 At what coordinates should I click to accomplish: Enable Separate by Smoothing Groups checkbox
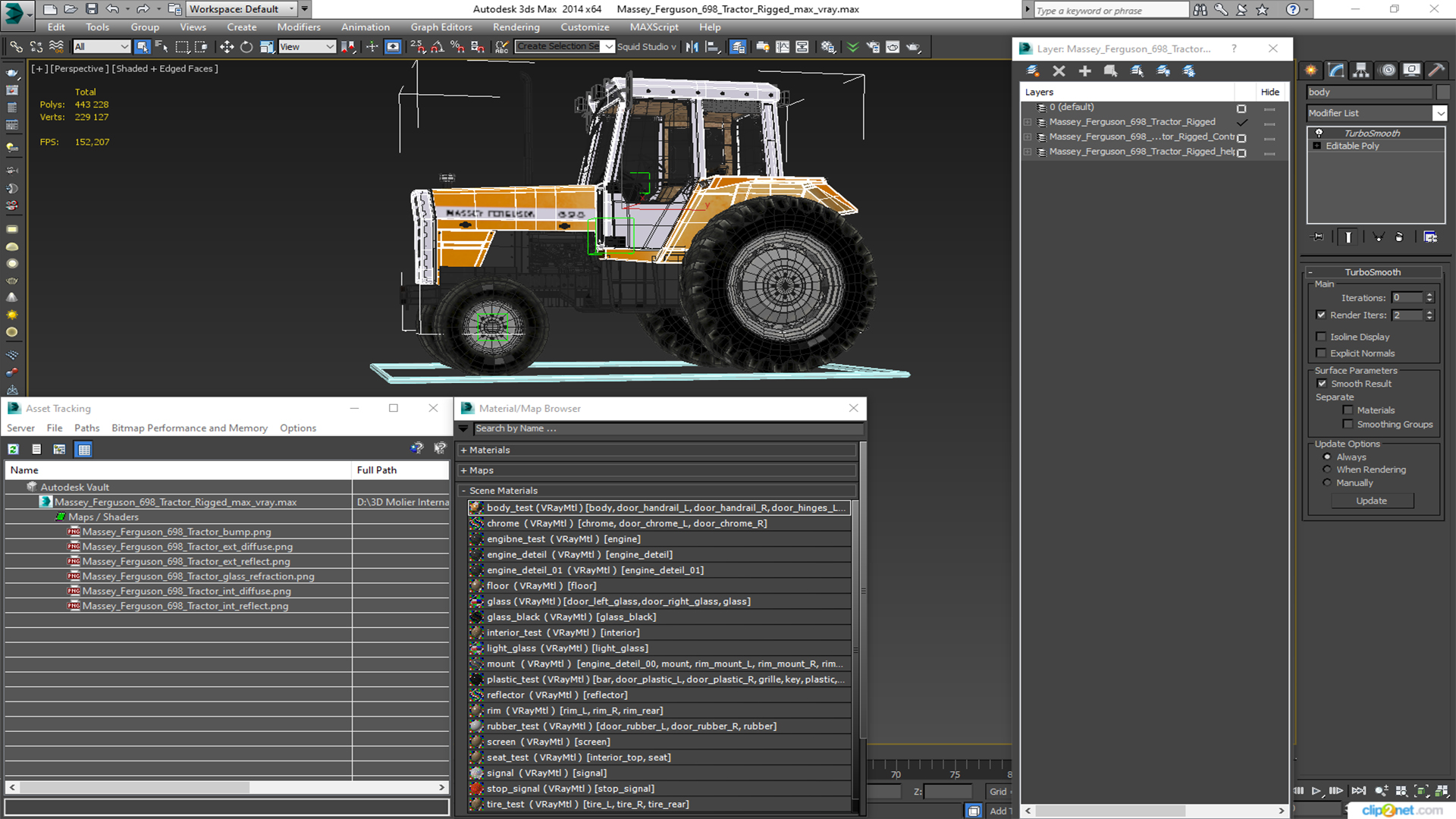1348,425
